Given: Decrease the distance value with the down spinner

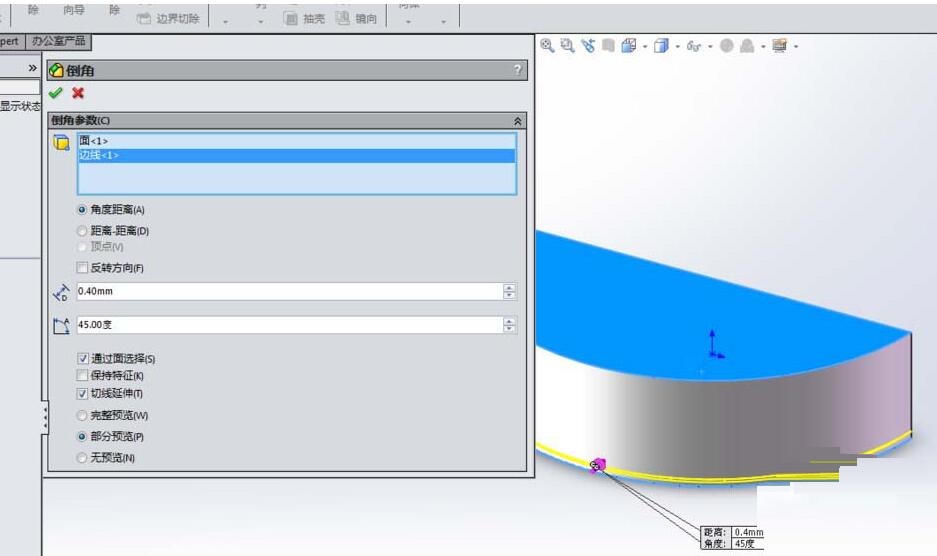Looking at the screenshot, I should pos(509,295).
